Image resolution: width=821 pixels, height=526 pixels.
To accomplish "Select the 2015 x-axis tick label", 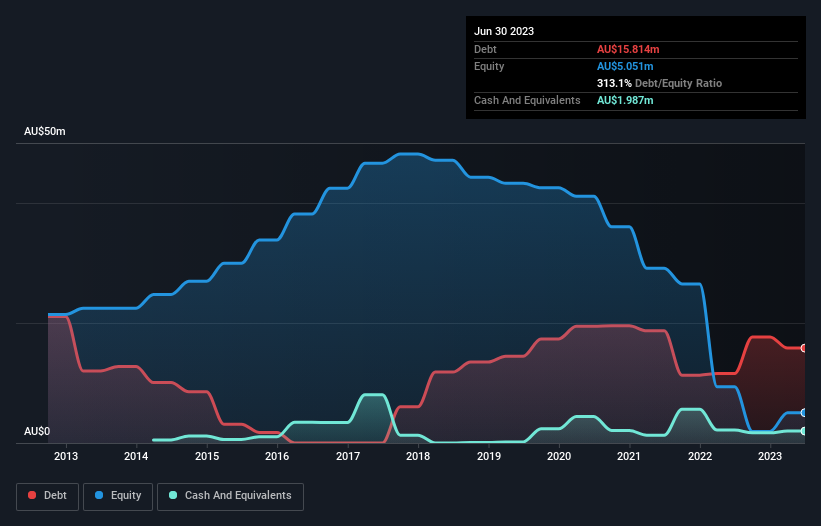I will click(207, 457).
